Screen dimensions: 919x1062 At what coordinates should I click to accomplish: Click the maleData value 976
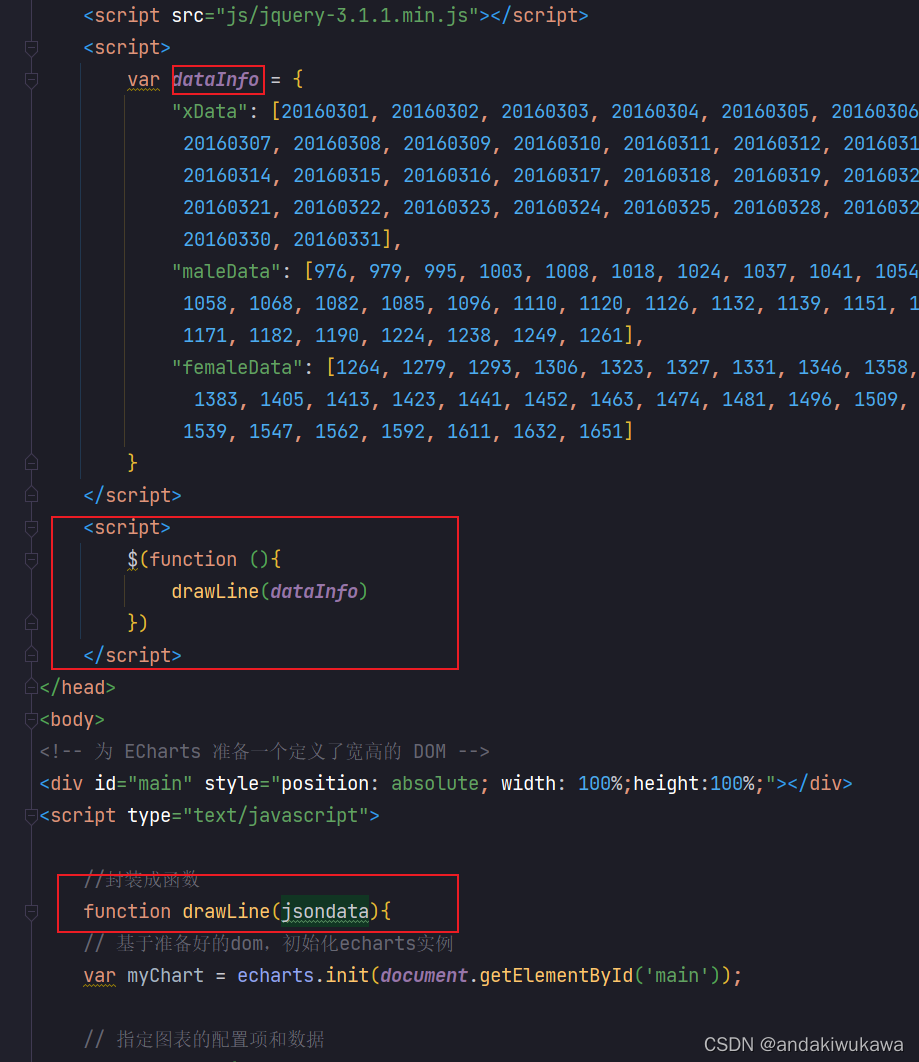pos(331,272)
